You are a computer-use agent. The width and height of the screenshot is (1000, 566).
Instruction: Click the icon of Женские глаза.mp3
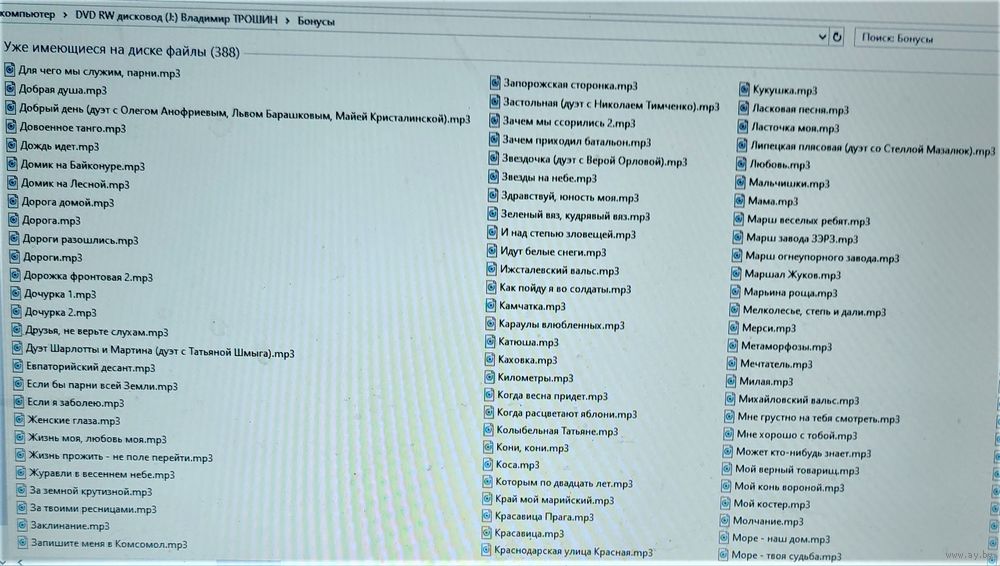click(20, 420)
